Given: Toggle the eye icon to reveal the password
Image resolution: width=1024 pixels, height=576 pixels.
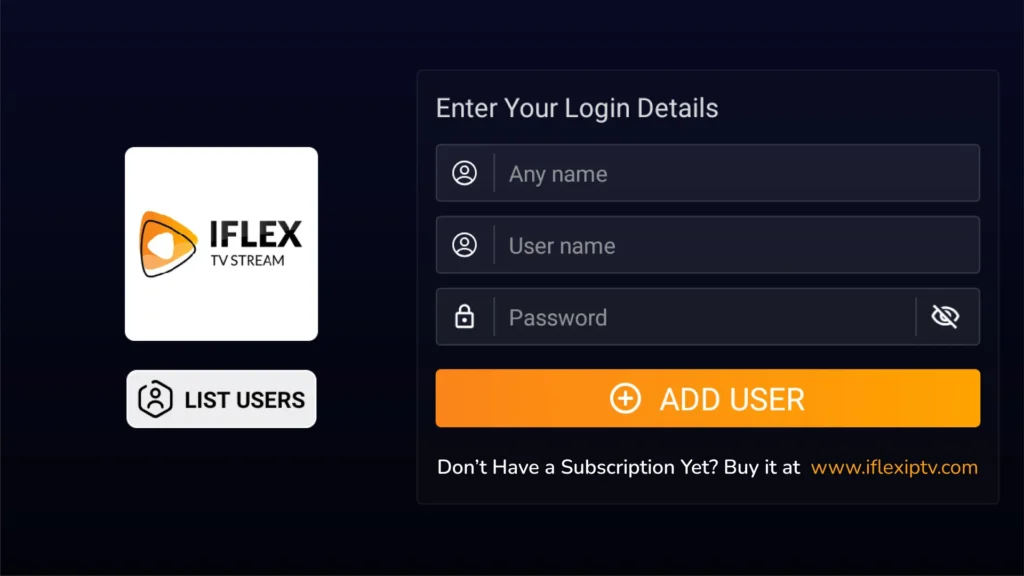Looking at the screenshot, I should (944, 316).
